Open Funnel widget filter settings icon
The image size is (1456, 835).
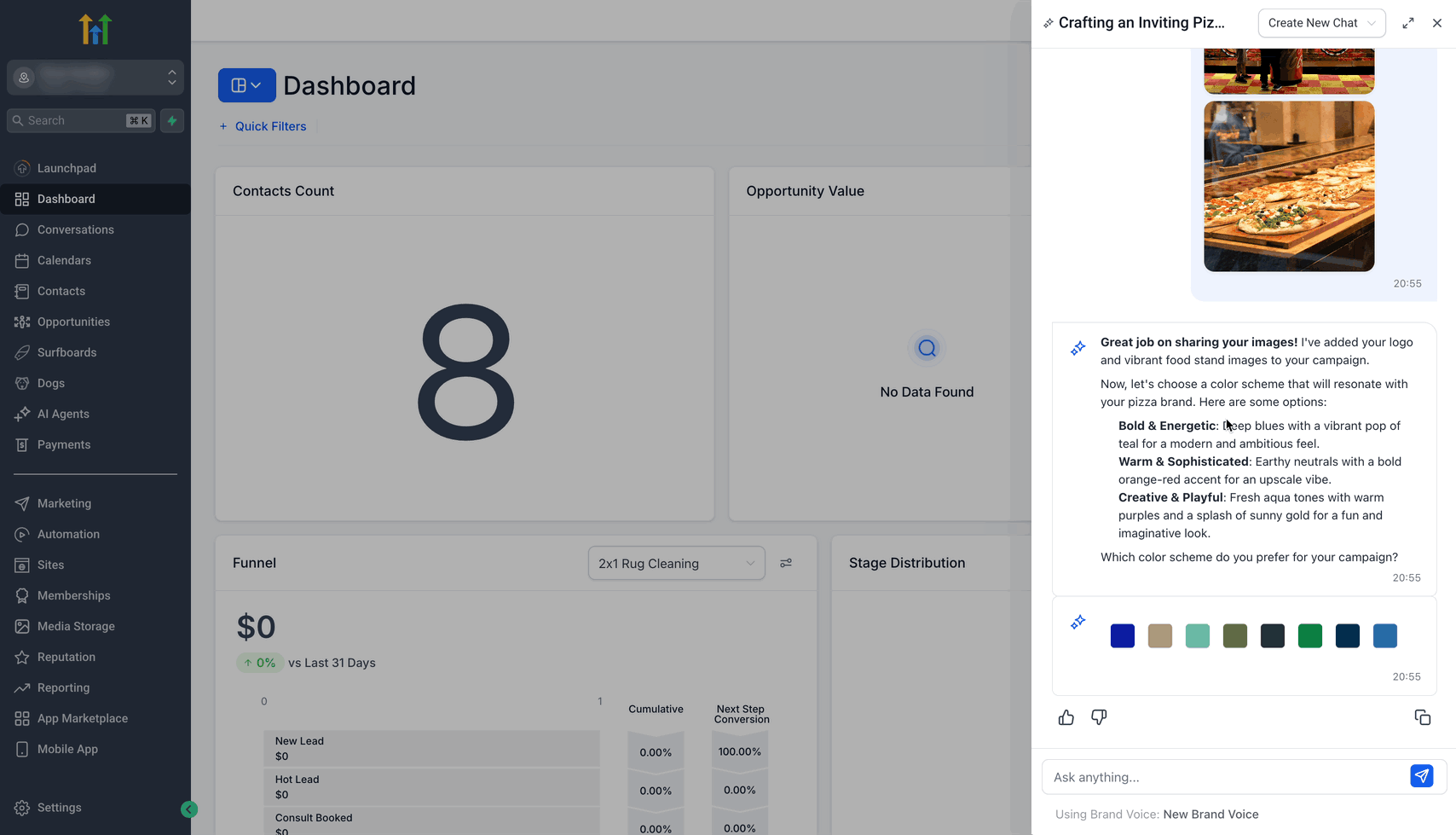pyautogui.click(x=786, y=563)
